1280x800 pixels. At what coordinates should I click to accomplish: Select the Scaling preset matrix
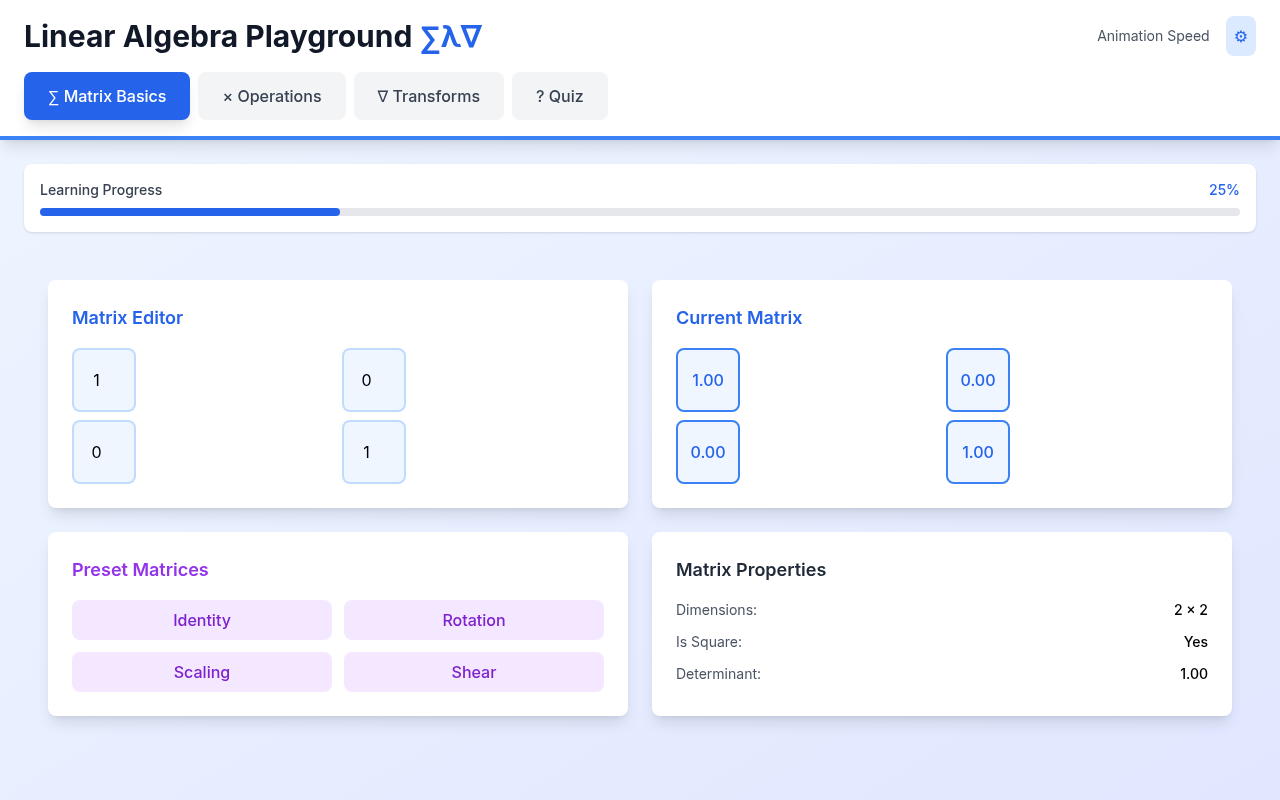click(202, 672)
